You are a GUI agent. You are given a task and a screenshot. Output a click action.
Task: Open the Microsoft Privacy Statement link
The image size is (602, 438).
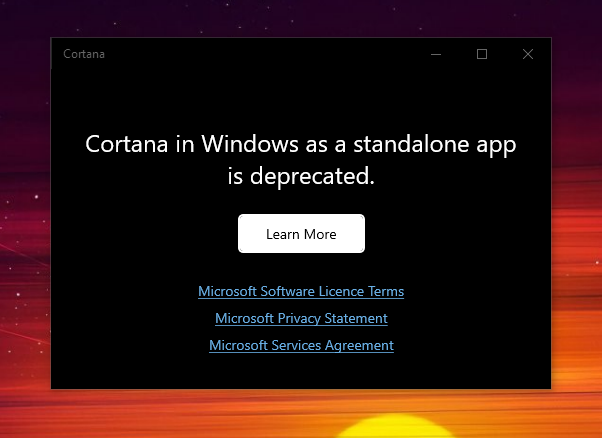click(301, 318)
